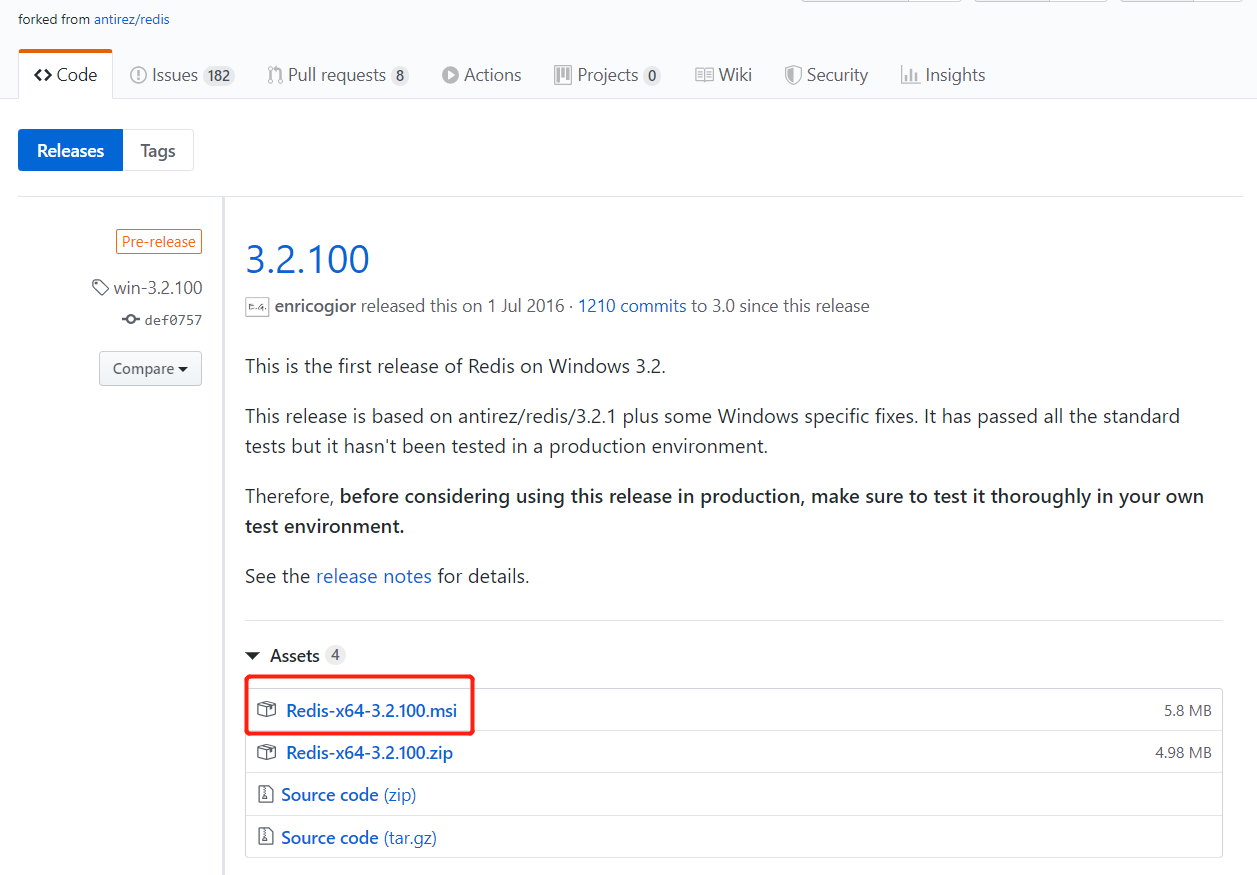1257x875 pixels.
Task: Go to the Actions tab
Action: [x=481, y=75]
